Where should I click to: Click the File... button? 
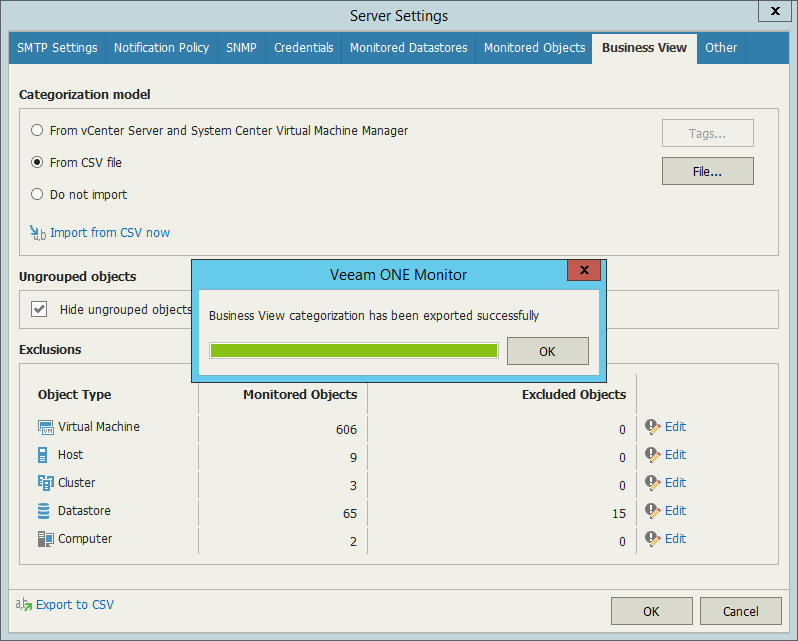[x=707, y=171]
